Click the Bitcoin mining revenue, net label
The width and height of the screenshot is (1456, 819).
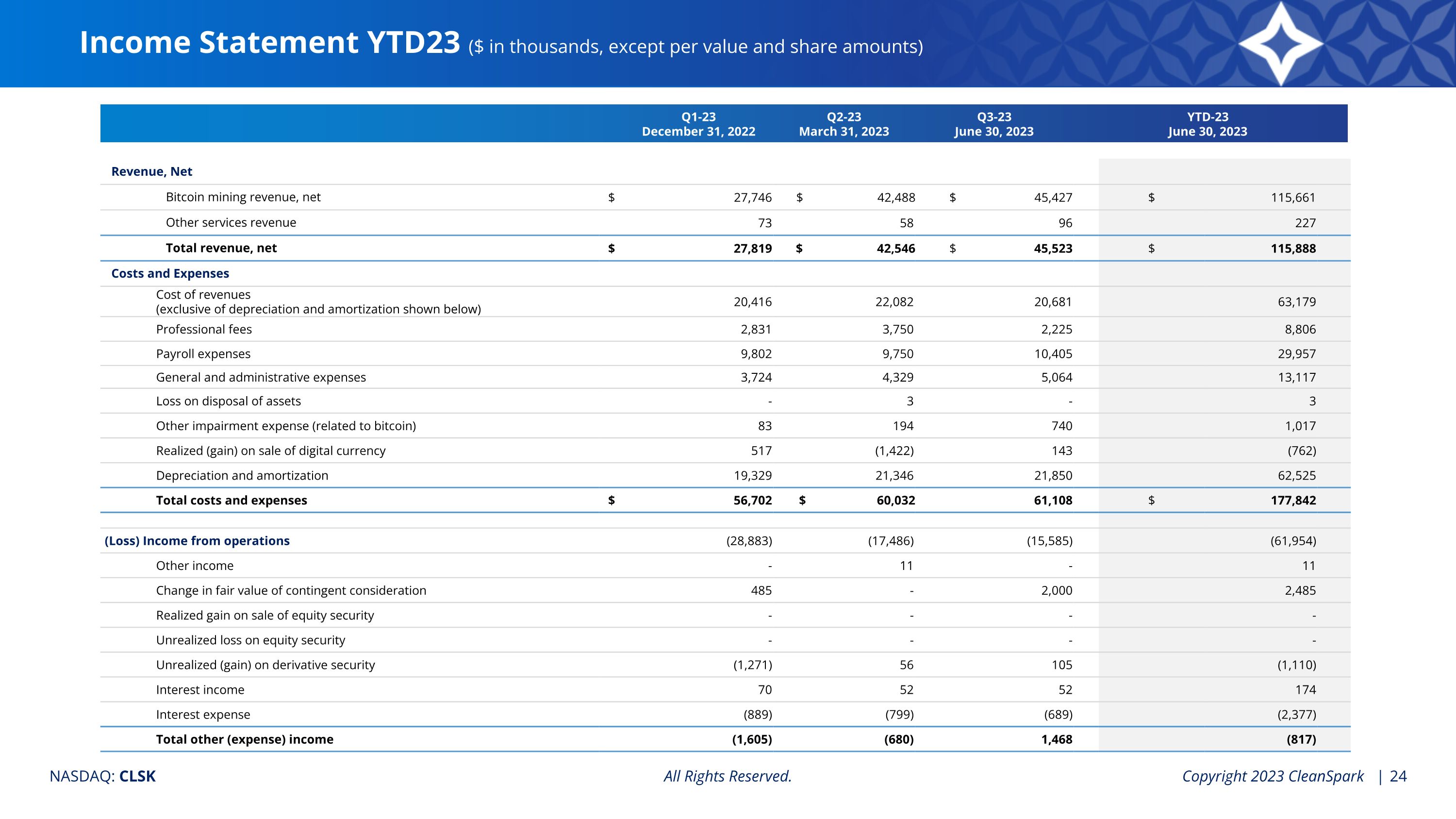pyautogui.click(x=243, y=197)
